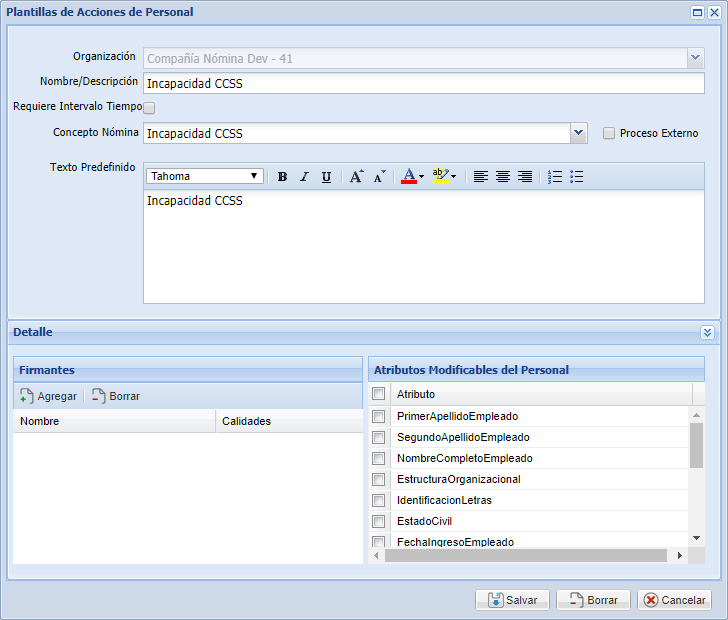Viewport: 728px width, 620px height.
Task: Click the vertical scrollbar thumb in attributes
Action: pyautogui.click(x=696, y=445)
